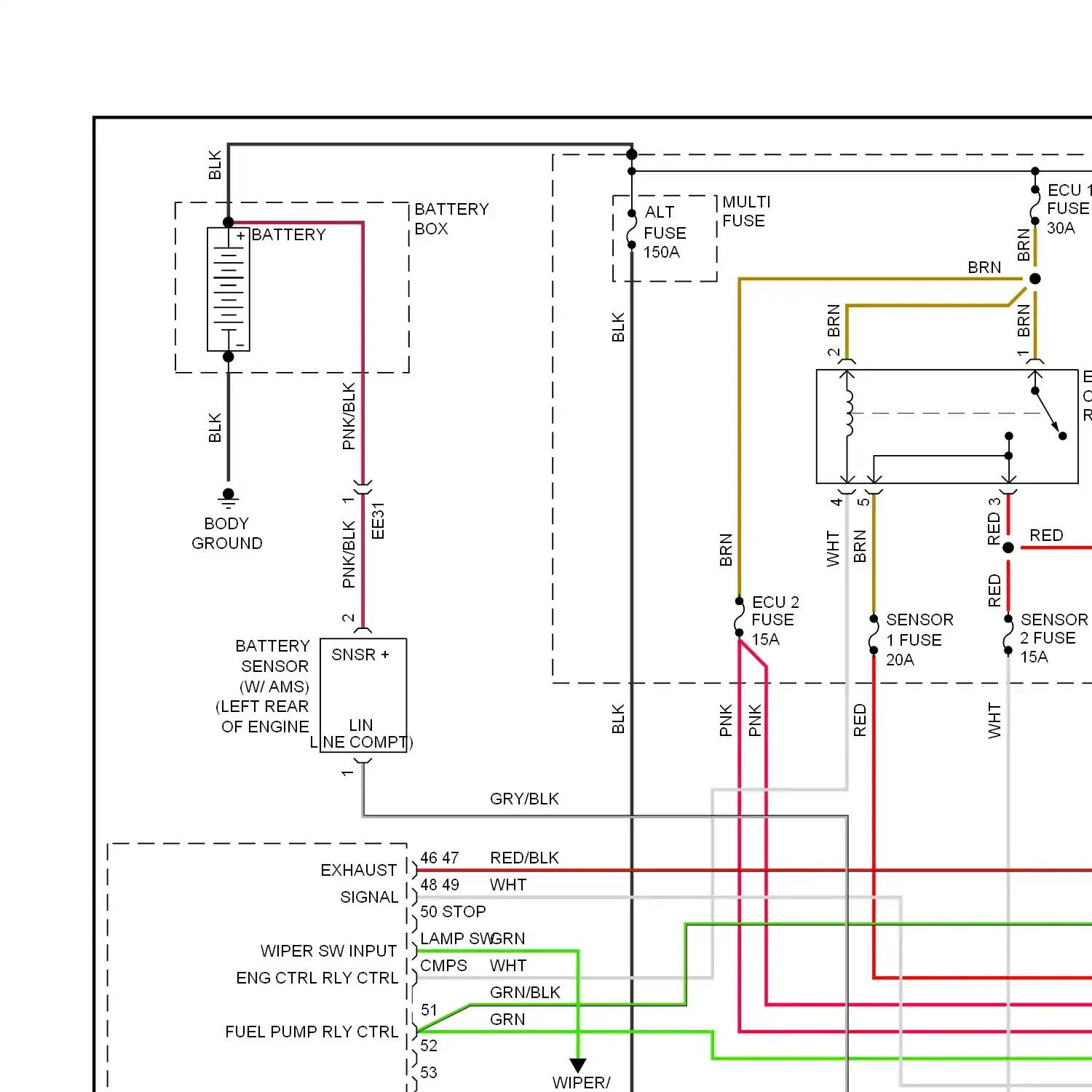Click the "ECU 2" fuse label
Image resolution: width=1092 pixels, height=1092 pixels.
(x=775, y=602)
